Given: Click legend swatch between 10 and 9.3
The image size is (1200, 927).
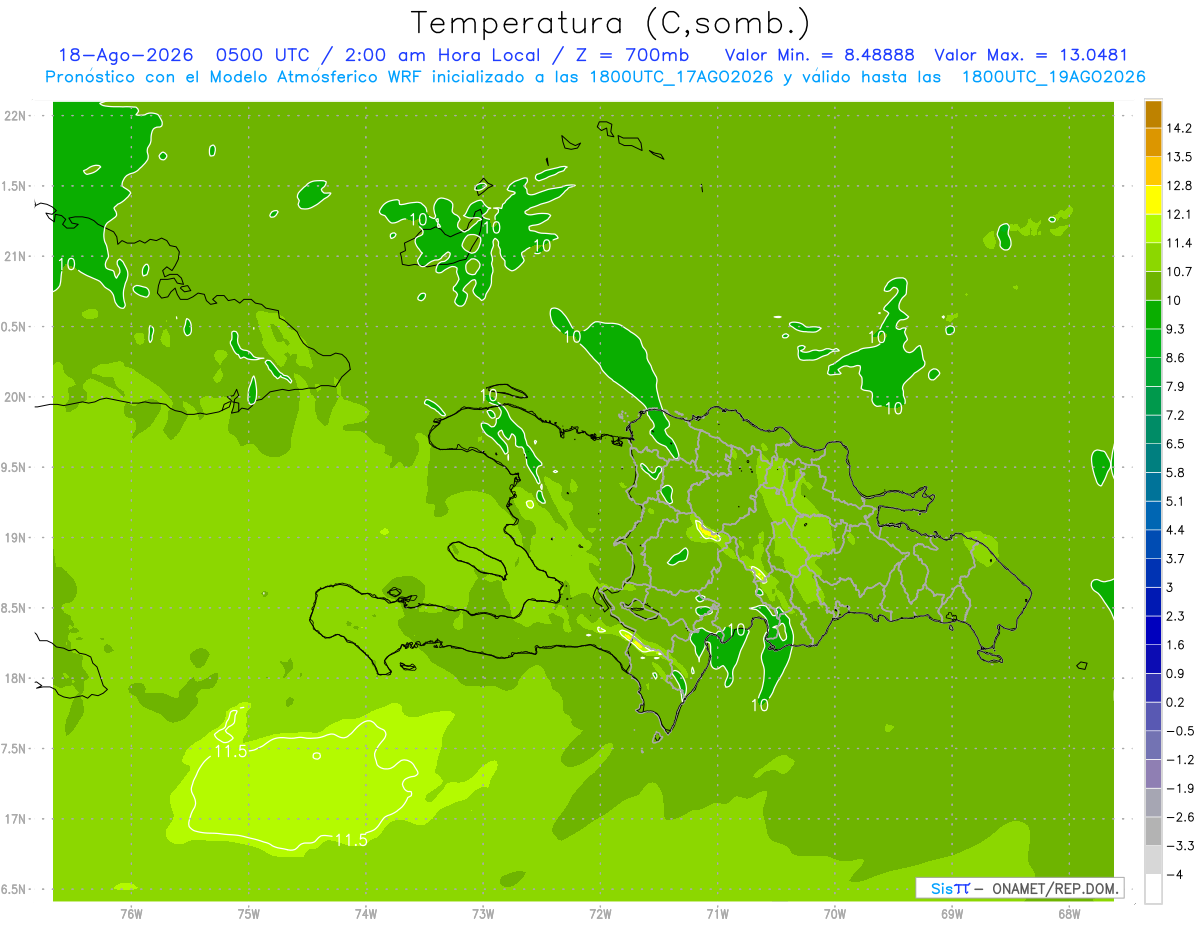Looking at the screenshot, I should 1153,315.
